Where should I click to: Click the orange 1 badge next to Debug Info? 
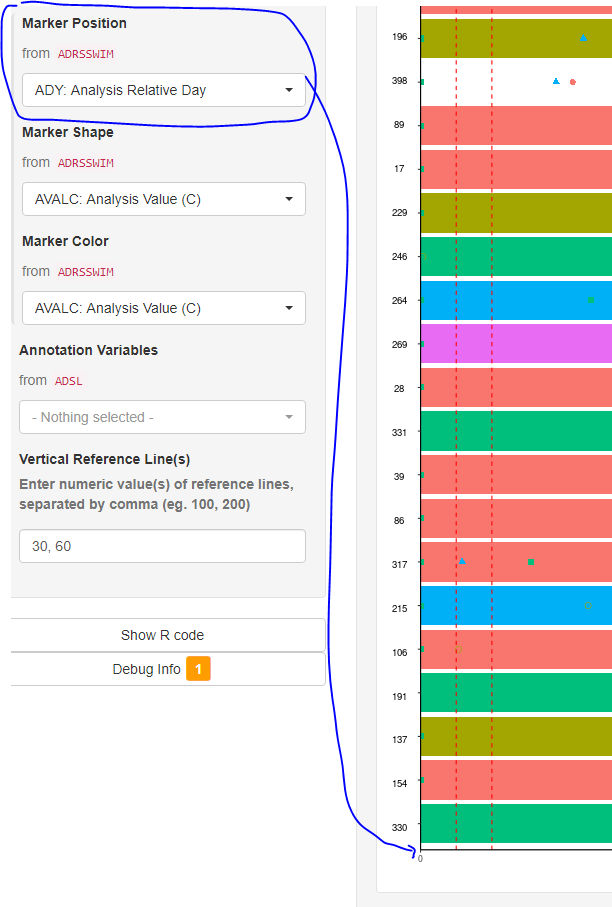click(198, 669)
